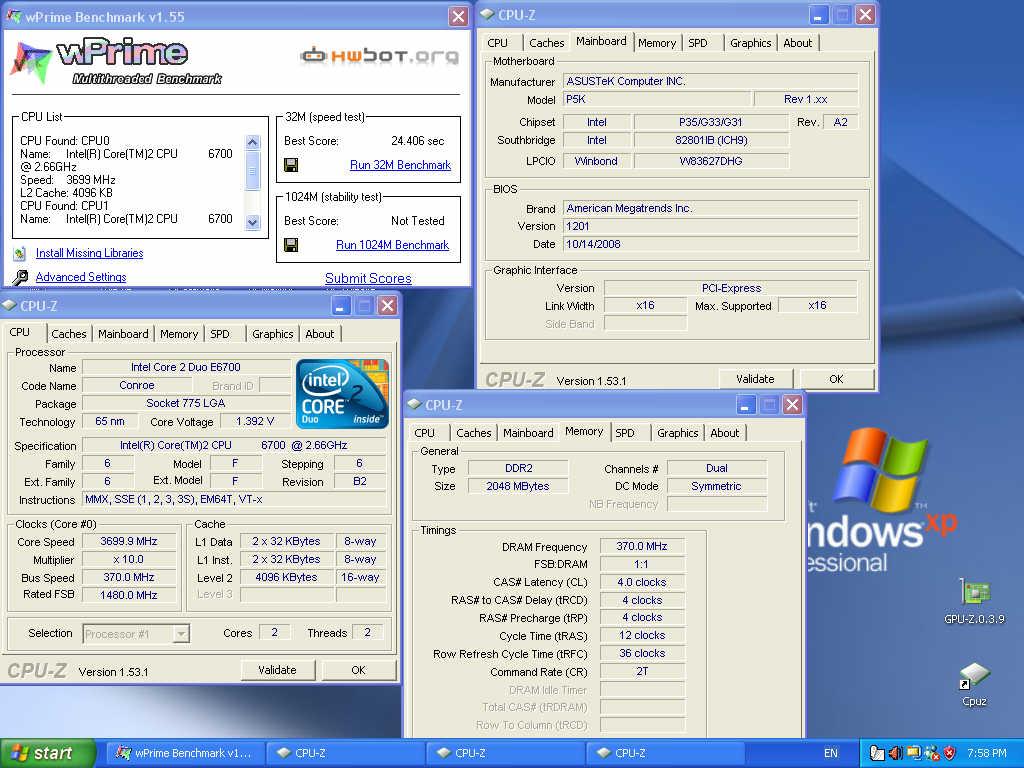Viewport: 1024px width, 768px height.
Task: Open the Install Missing Libraries link
Action: click(89, 253)
